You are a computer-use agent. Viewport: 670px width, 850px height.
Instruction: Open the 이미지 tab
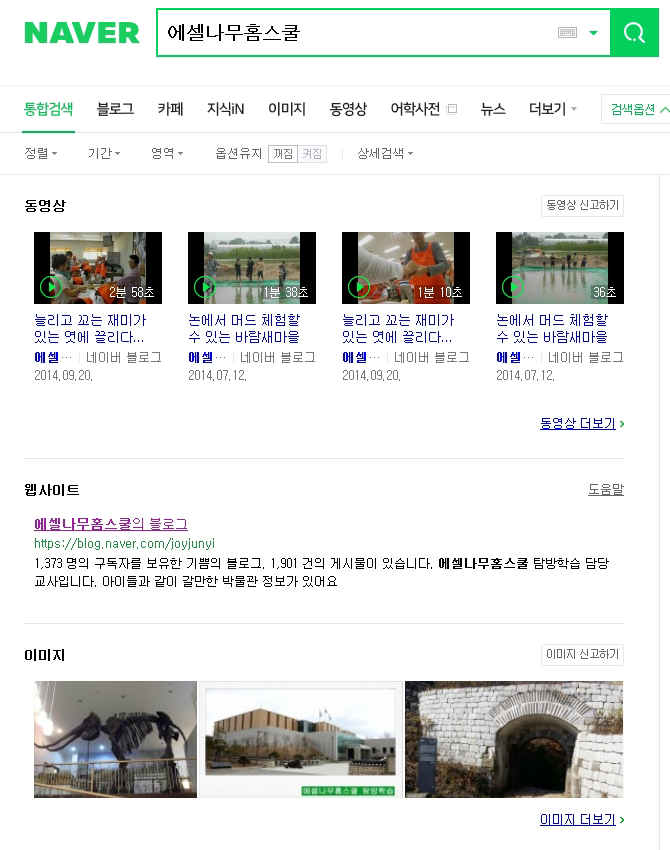287,109
